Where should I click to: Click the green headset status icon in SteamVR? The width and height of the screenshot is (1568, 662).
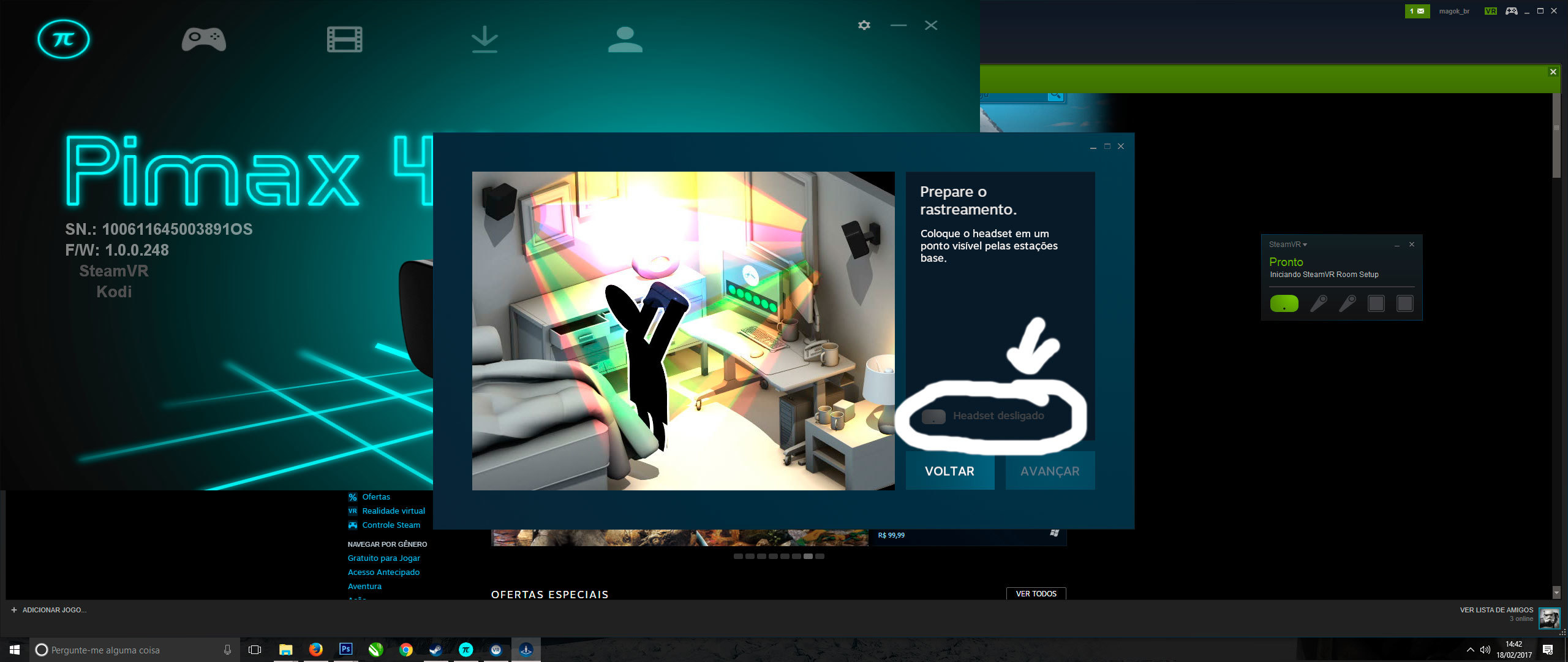[1284, 303]
